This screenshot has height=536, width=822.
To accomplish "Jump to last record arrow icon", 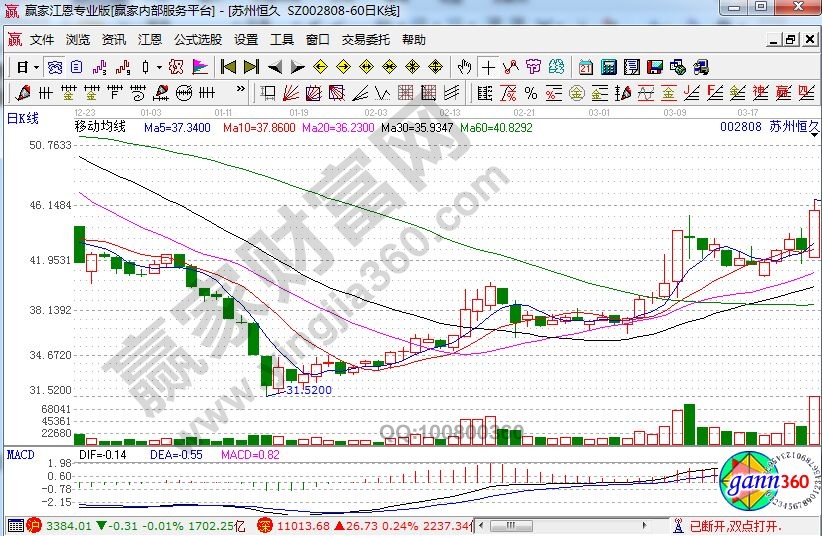I will 251,67.
